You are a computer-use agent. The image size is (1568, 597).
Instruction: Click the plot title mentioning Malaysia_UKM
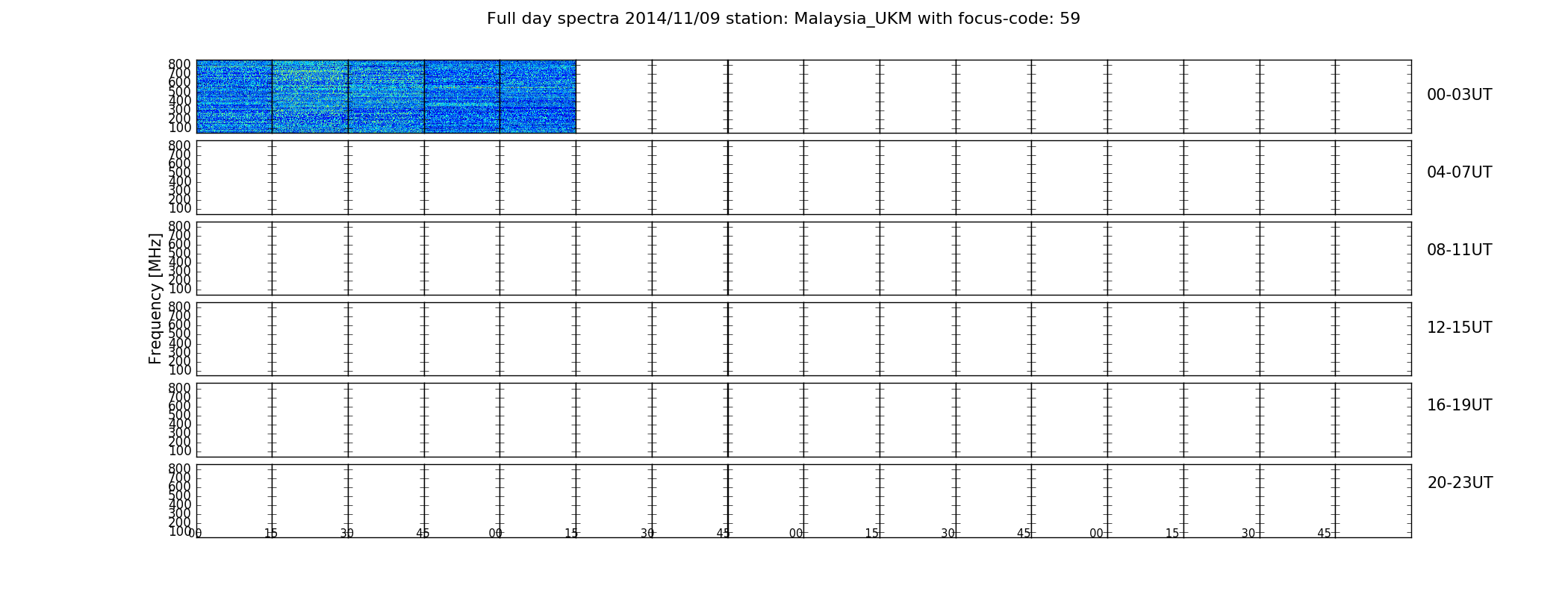click(x=783, y=19)
